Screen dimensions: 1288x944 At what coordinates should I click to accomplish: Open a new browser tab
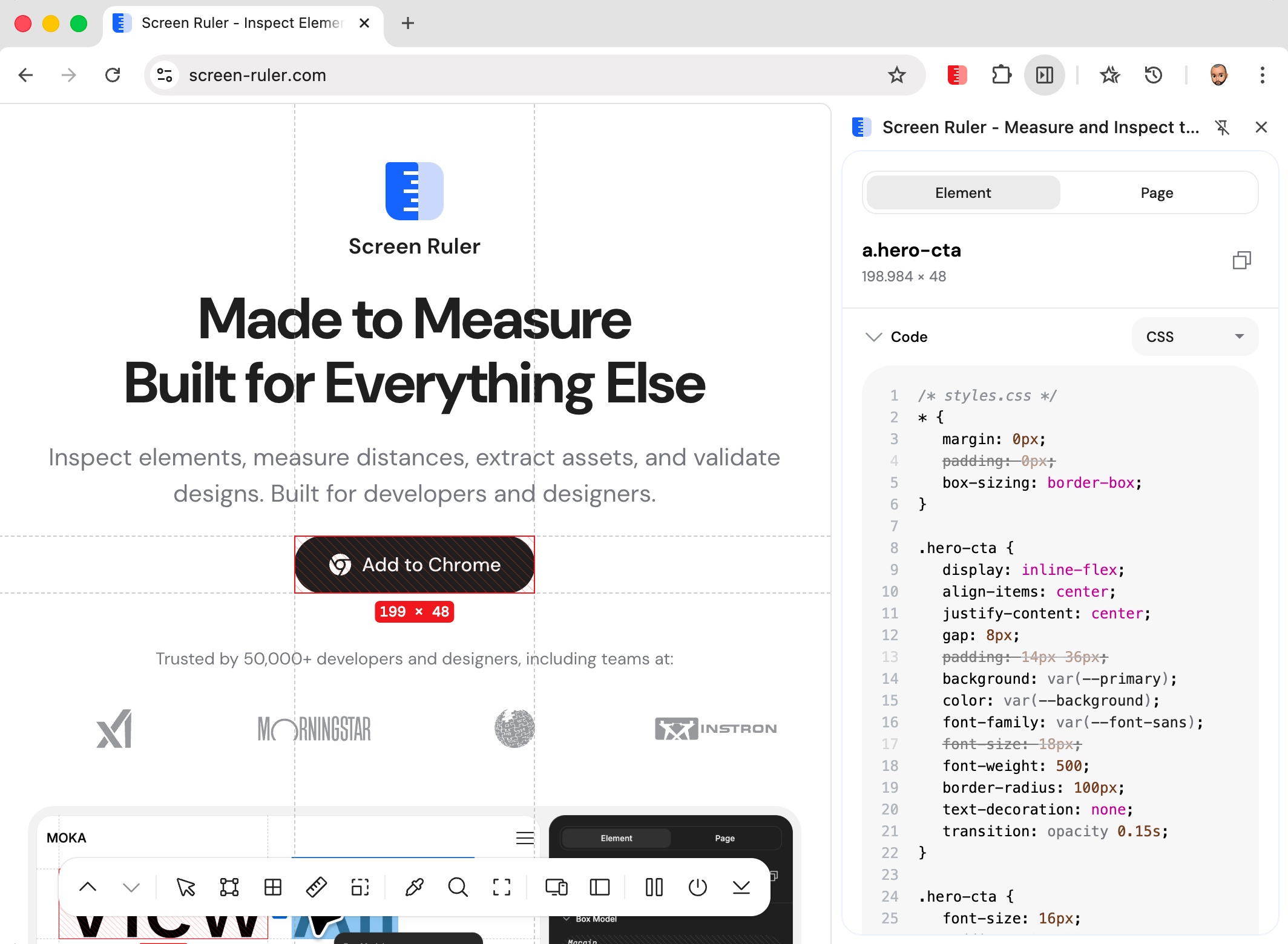408,23
